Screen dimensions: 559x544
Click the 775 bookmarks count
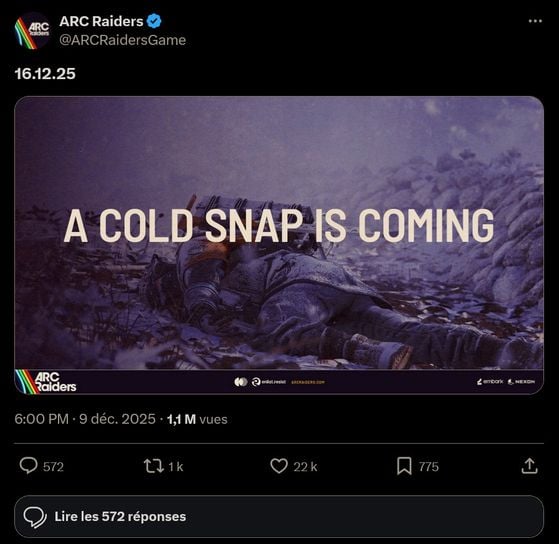429,467
